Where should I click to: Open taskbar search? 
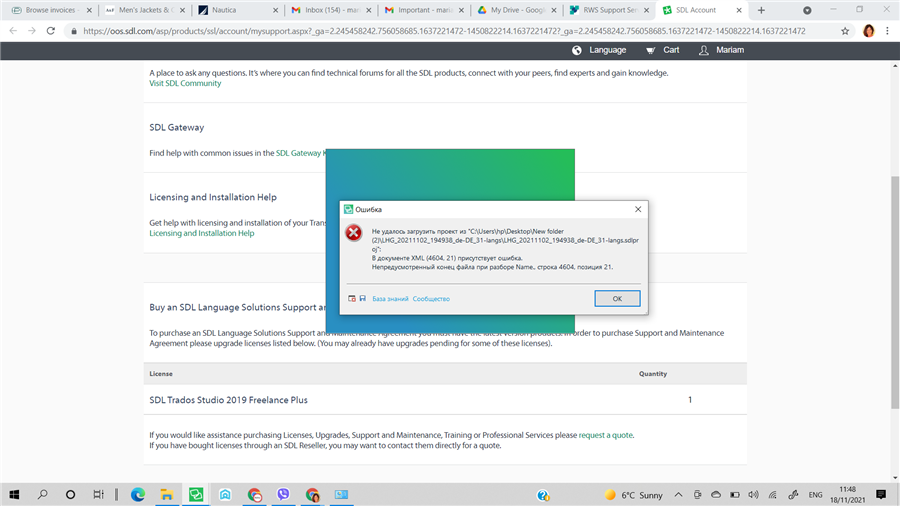click(42, 495)
